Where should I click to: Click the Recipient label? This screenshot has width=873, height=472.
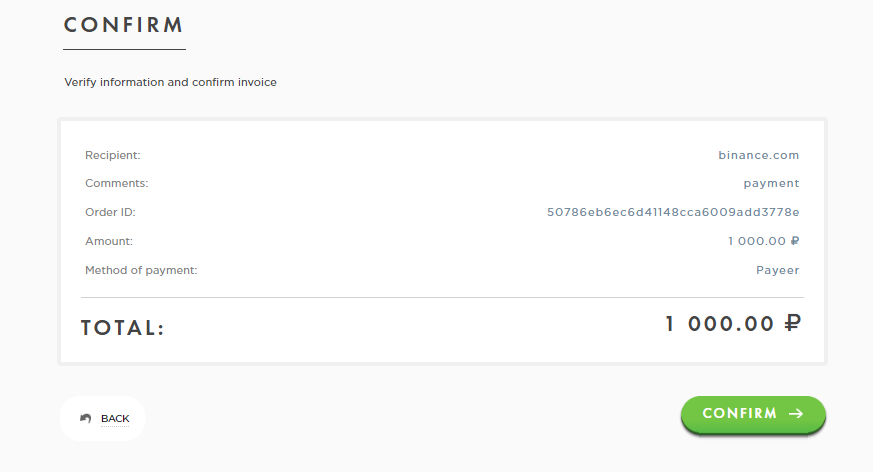point(113,155)
